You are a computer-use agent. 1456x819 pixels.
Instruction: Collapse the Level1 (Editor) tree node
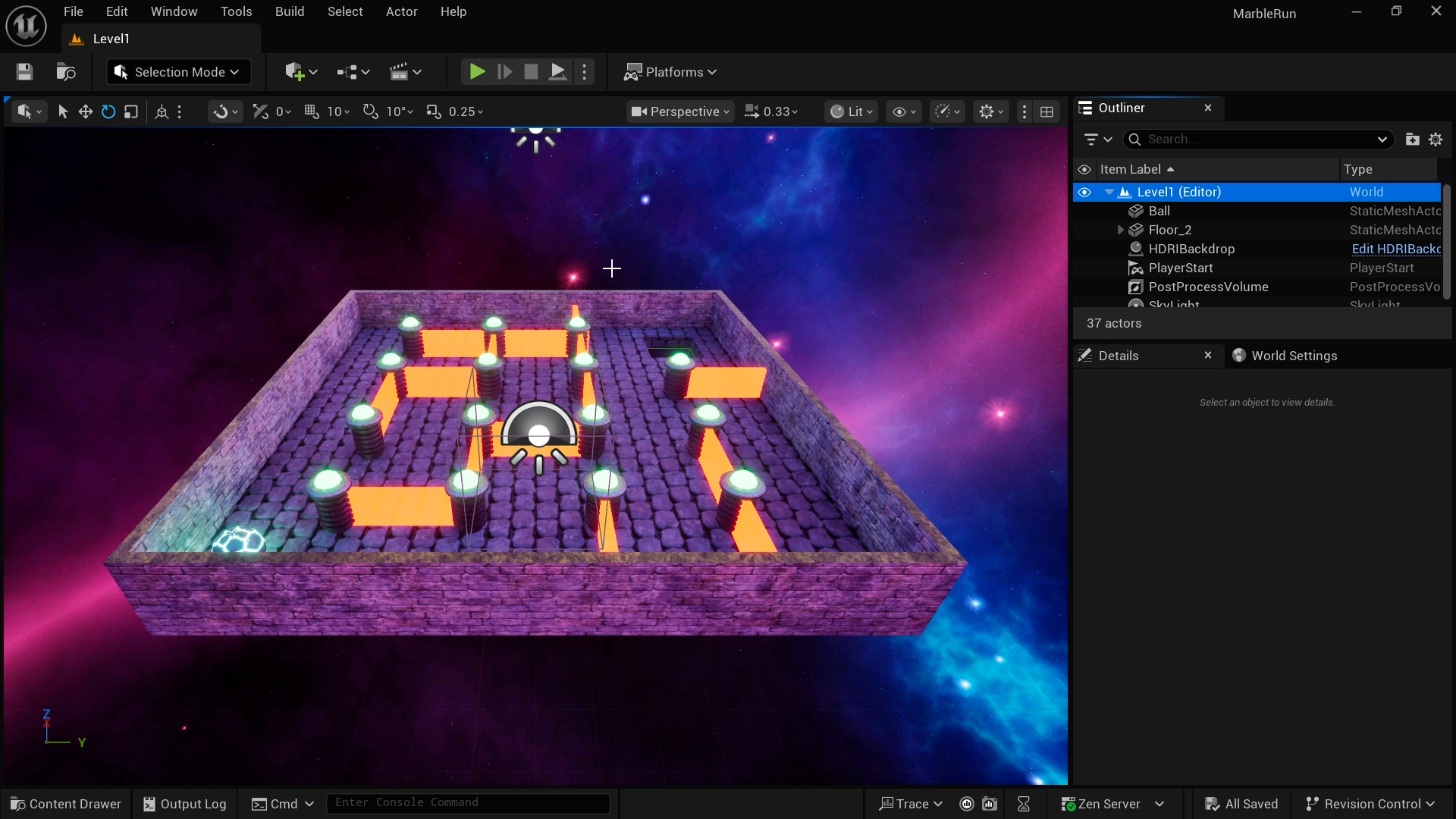pyautogui.click(x=1109, y=192)
